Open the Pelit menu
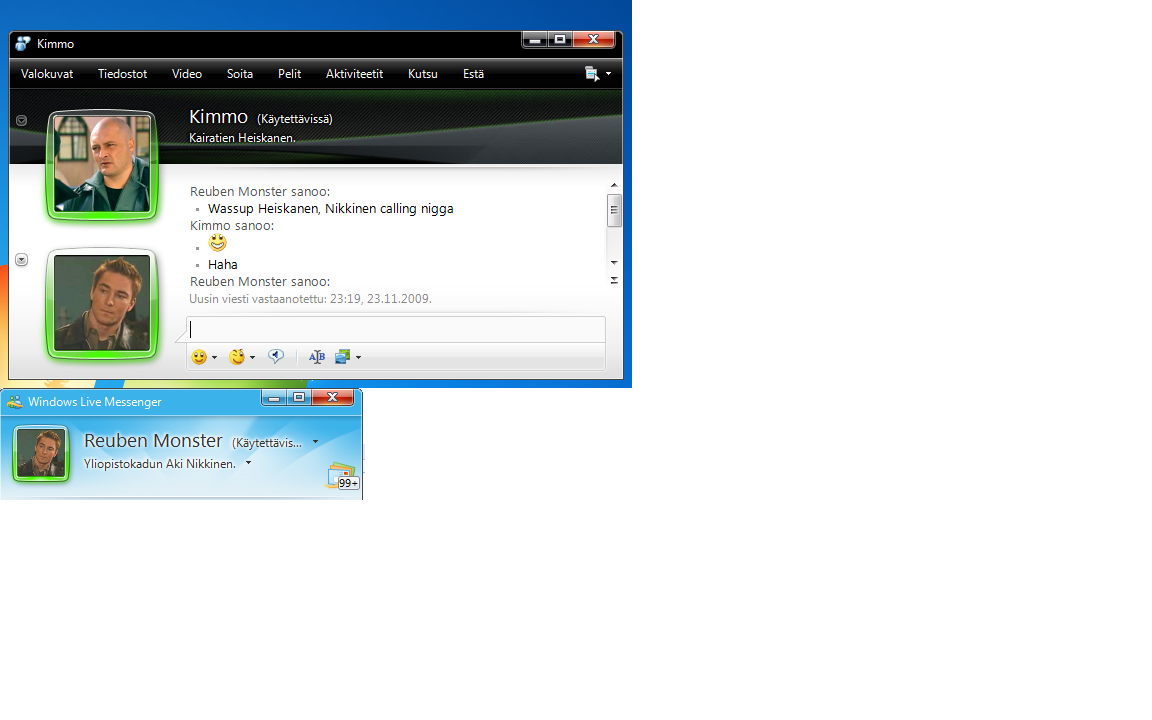The image size is (1152, 720). [x=289, y=74]
